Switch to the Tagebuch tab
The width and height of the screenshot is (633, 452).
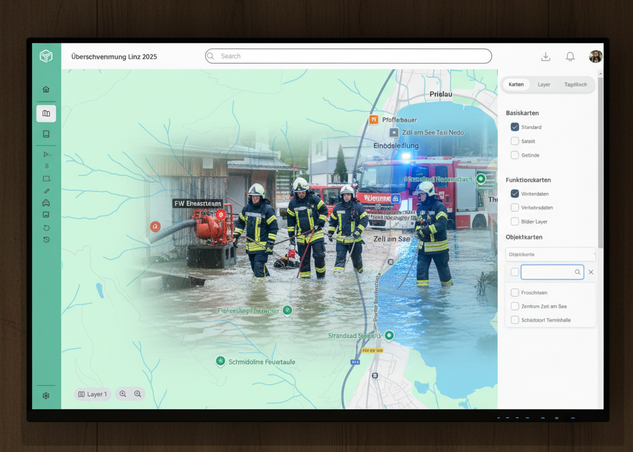pos(575,85)
